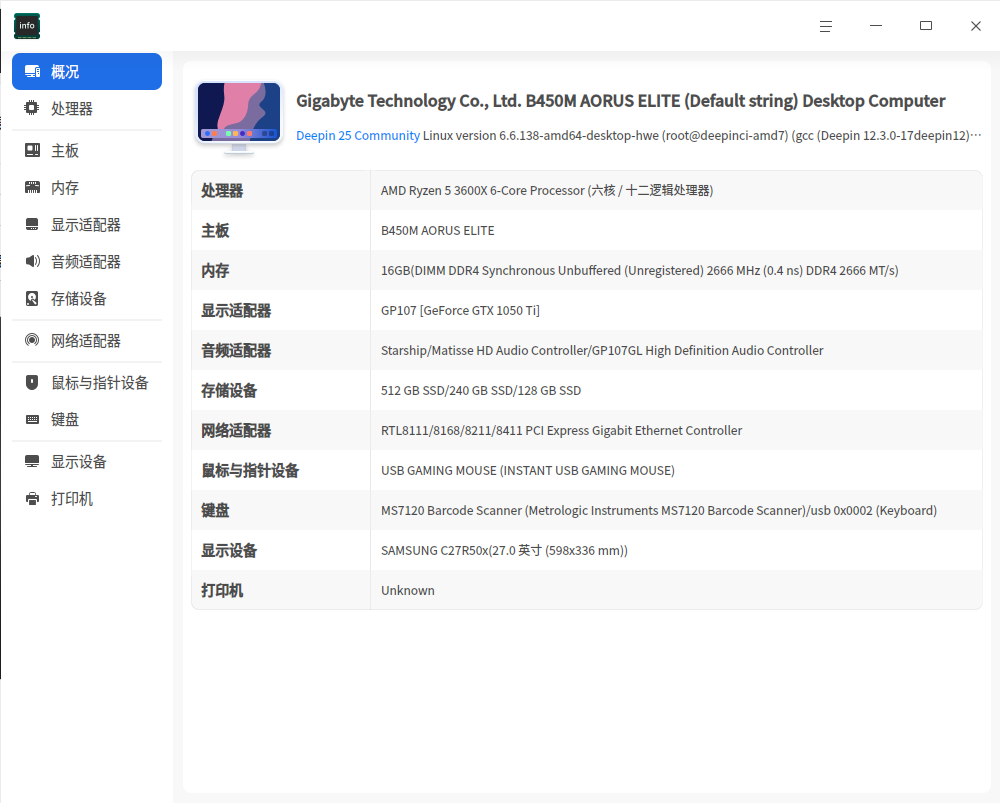
Task: Click the Unknown printer value
Action: (x=408, y=591)
